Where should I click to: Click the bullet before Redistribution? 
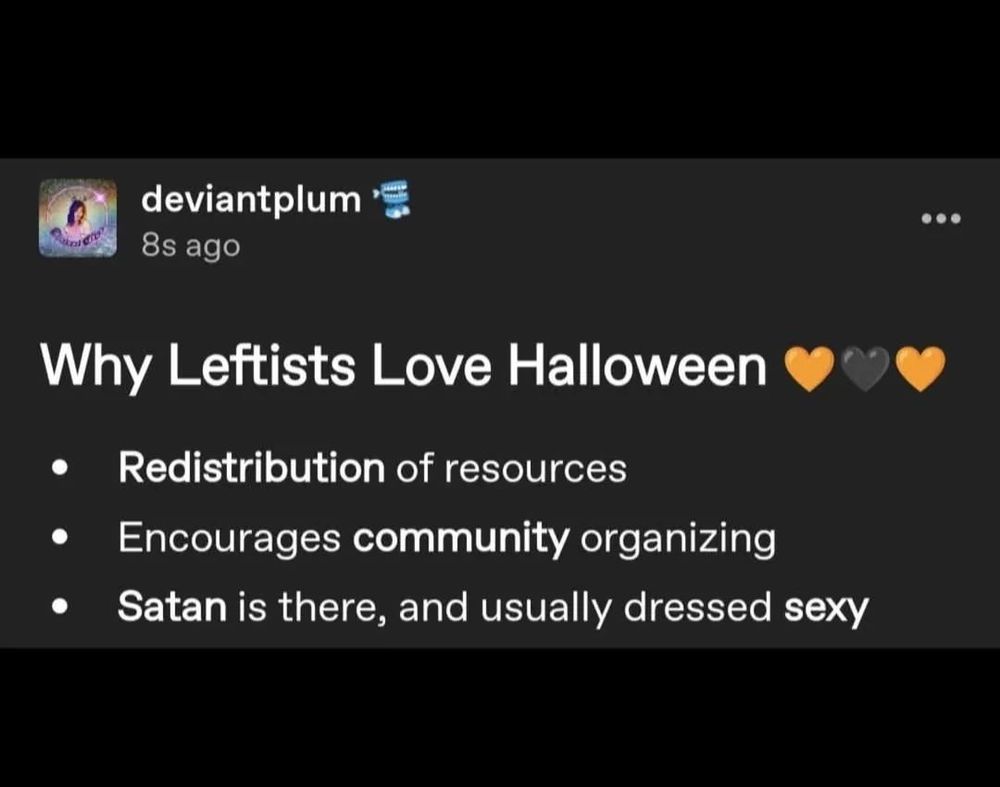tap(60, 468)
